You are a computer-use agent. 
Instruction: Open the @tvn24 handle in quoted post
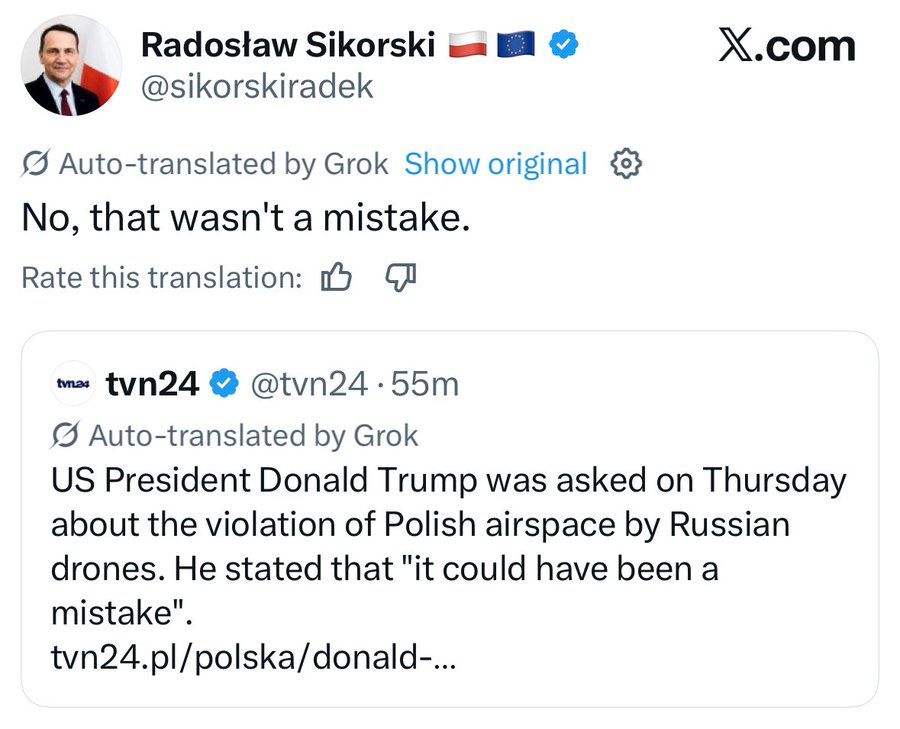pos(309,383)
